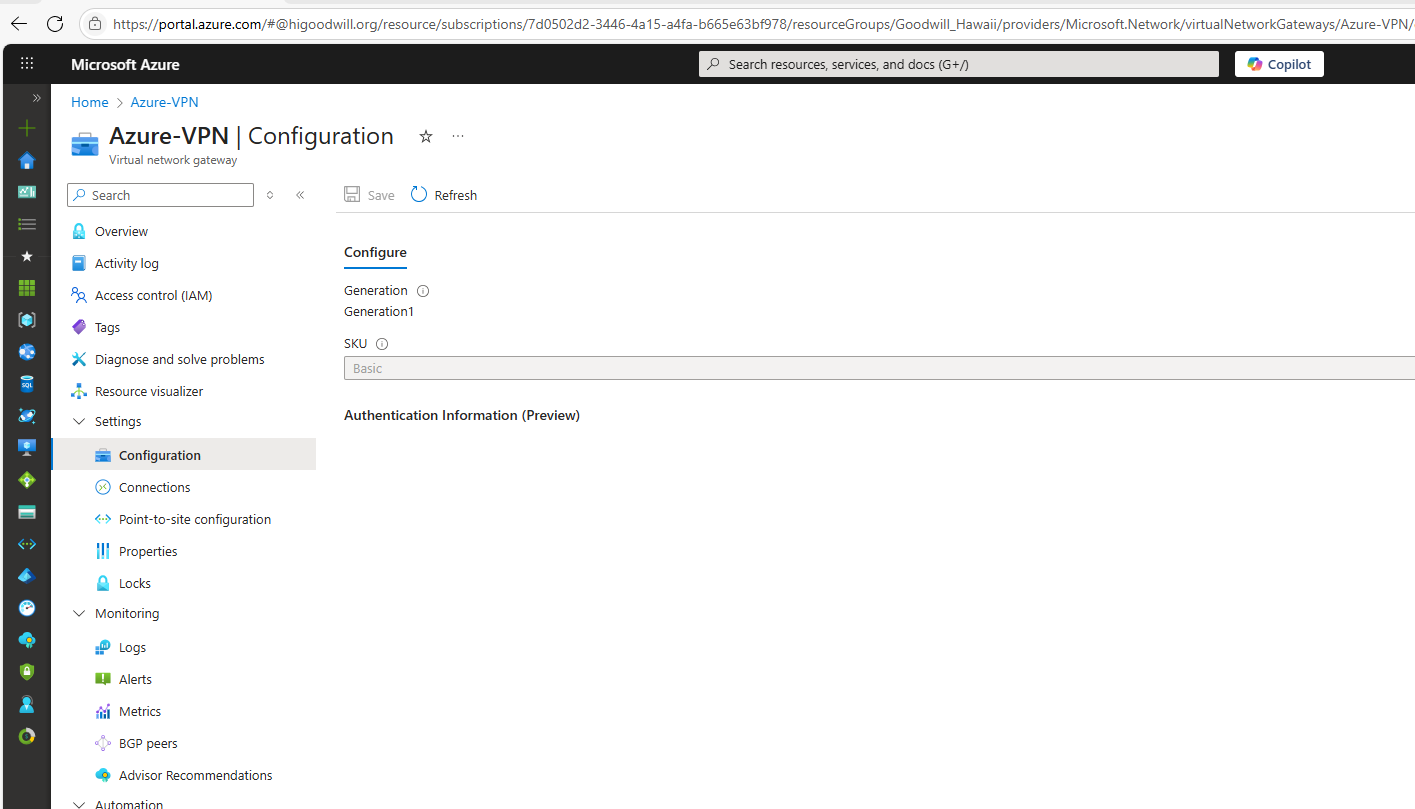Show info tooltip next to Generation
This screenshot has height=809, width=1415.
tap(422, 291)
